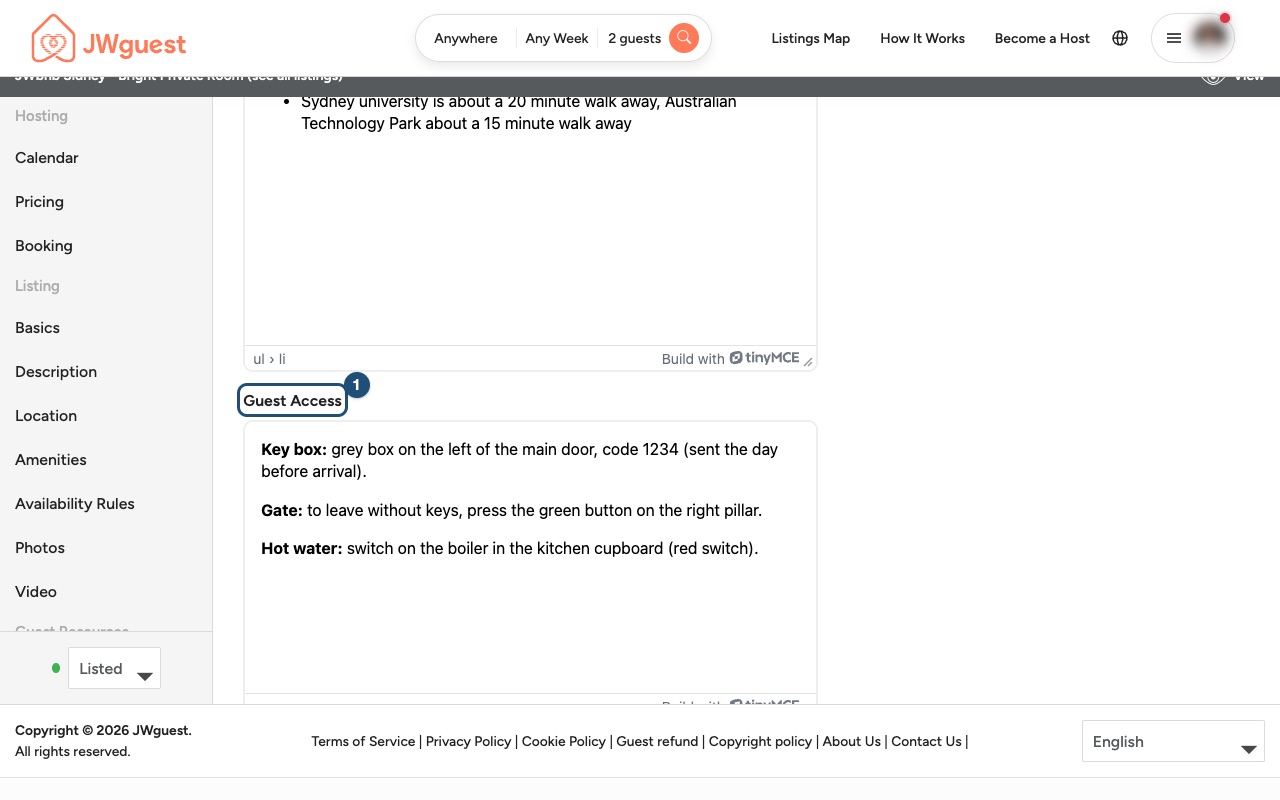
Task: Go to Pricing in sidebar
Action: (39, 202)
